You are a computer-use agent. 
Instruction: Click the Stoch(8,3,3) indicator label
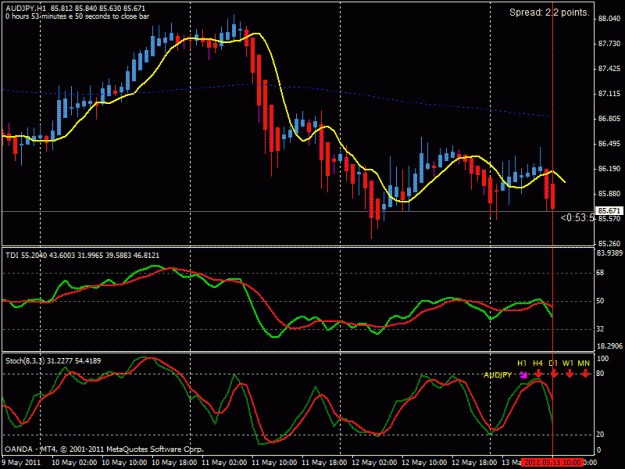[x=53, y=361]
